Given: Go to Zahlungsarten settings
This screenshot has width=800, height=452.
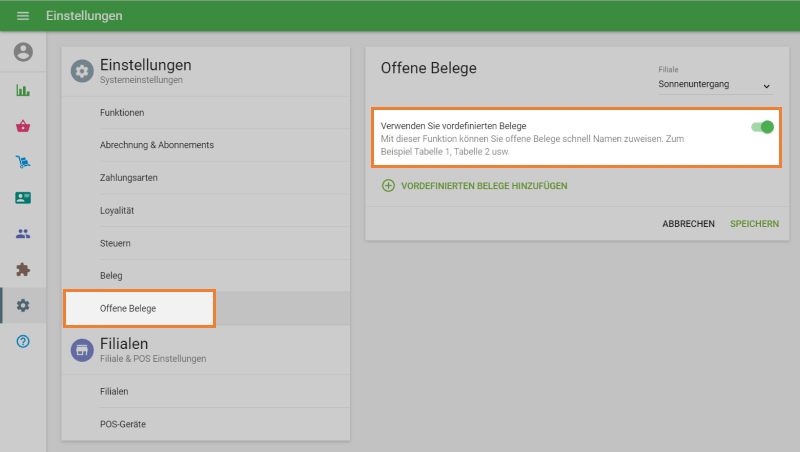Looking at the screenshot, I should coord(129,178).
